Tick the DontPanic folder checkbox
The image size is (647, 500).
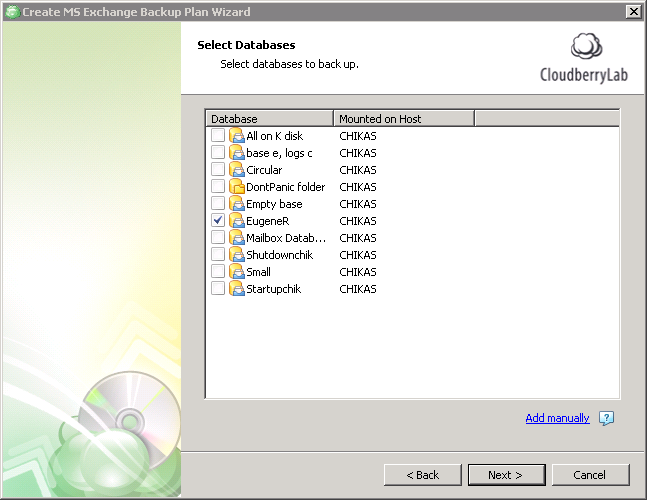(x=217, y=186)
